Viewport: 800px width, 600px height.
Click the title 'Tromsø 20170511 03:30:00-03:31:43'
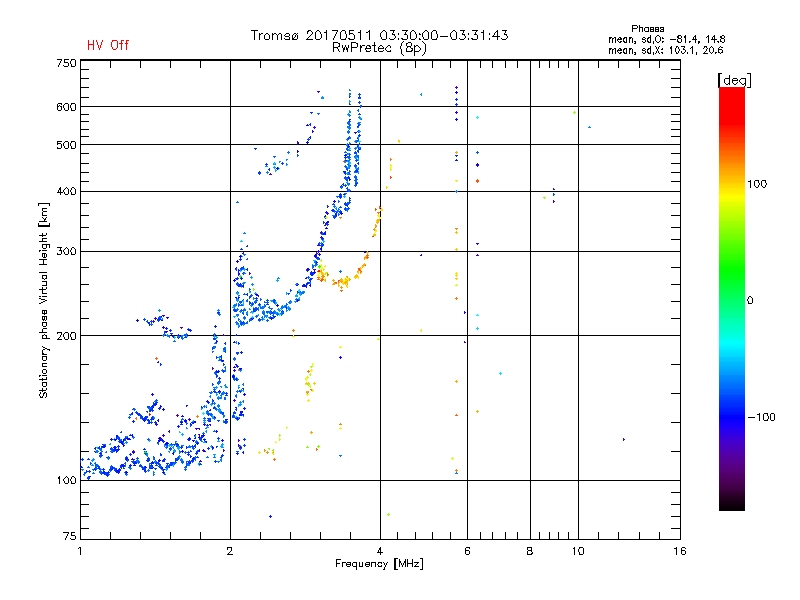[x=379, y=35]
